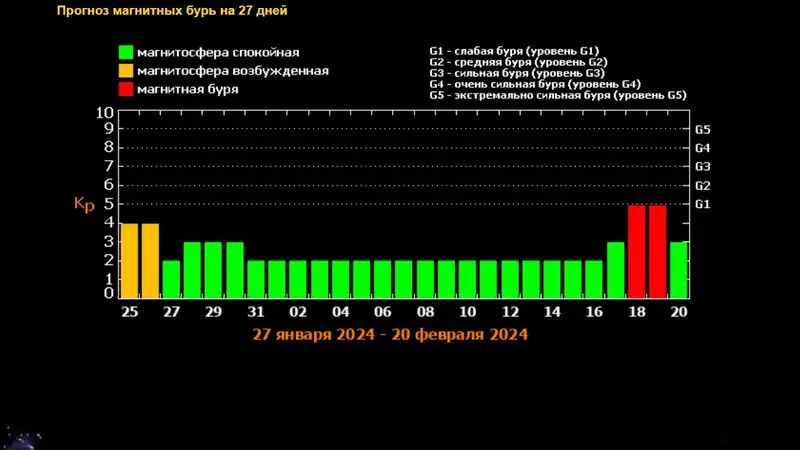Click the G5 label on right axis
Image resolution: width=800 pixels, height=450 pixels.
tap(702, 130)
